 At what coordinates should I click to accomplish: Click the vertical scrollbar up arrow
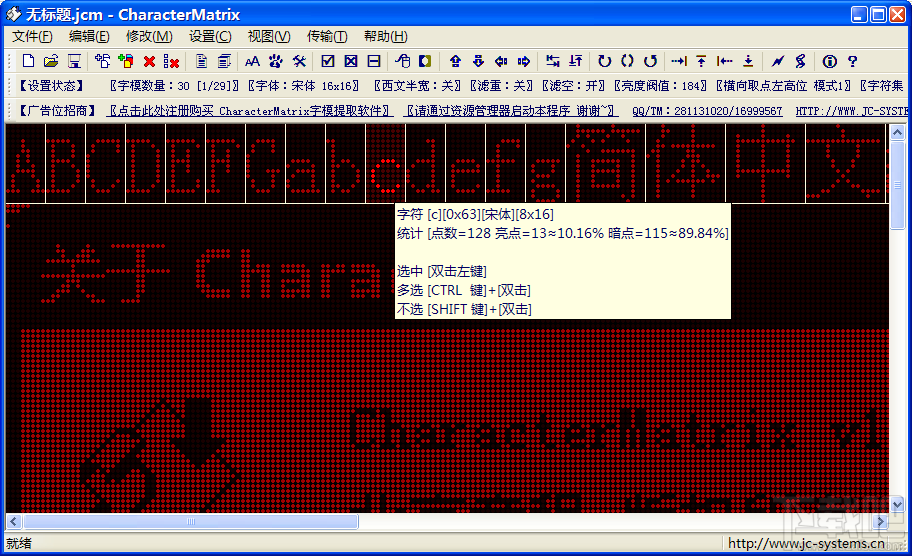point(897,133)
